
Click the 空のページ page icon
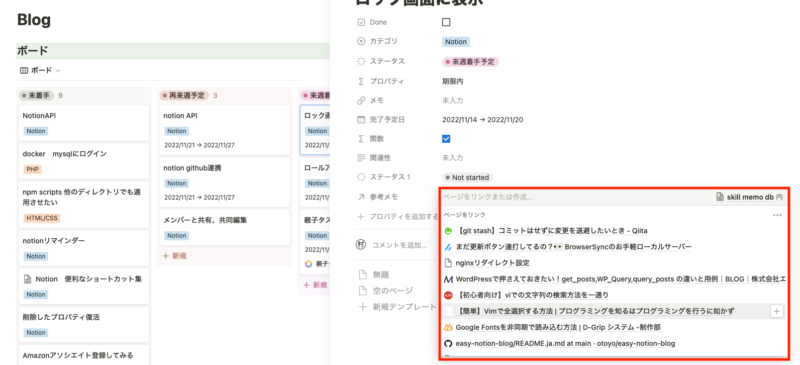coord(363,291)
